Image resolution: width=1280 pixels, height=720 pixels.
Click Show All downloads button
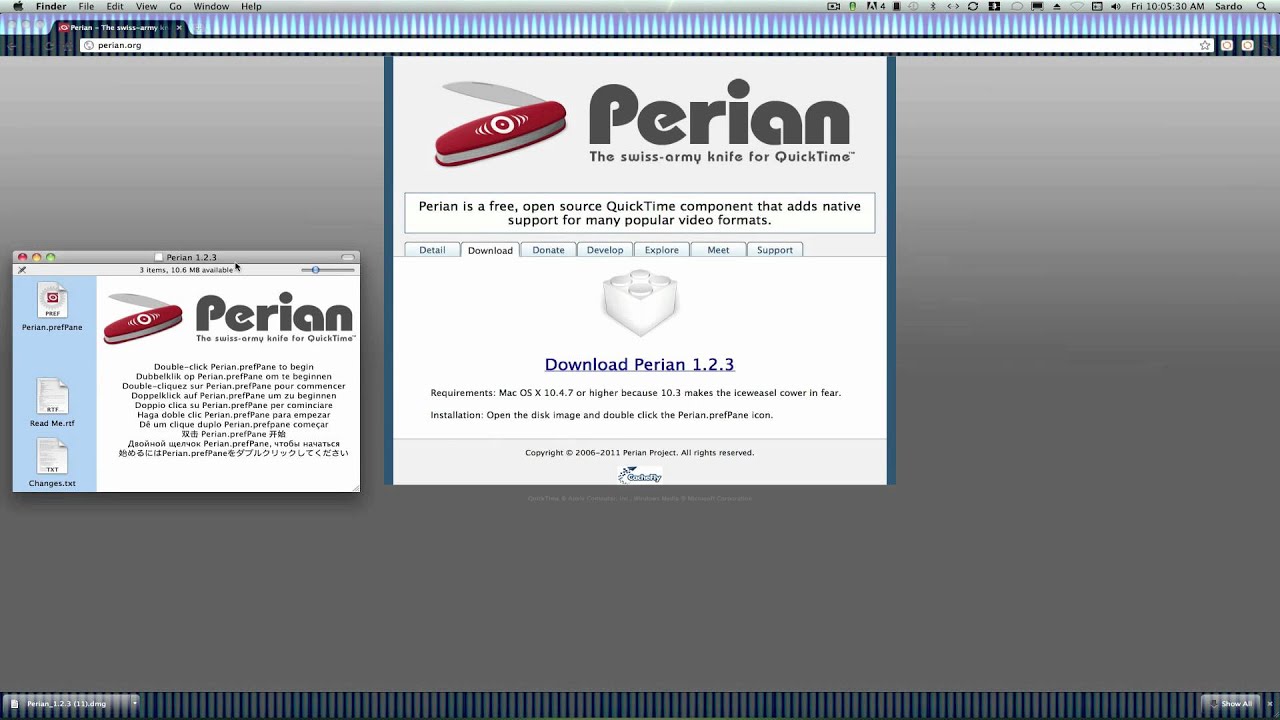[x=1230, y=704]
